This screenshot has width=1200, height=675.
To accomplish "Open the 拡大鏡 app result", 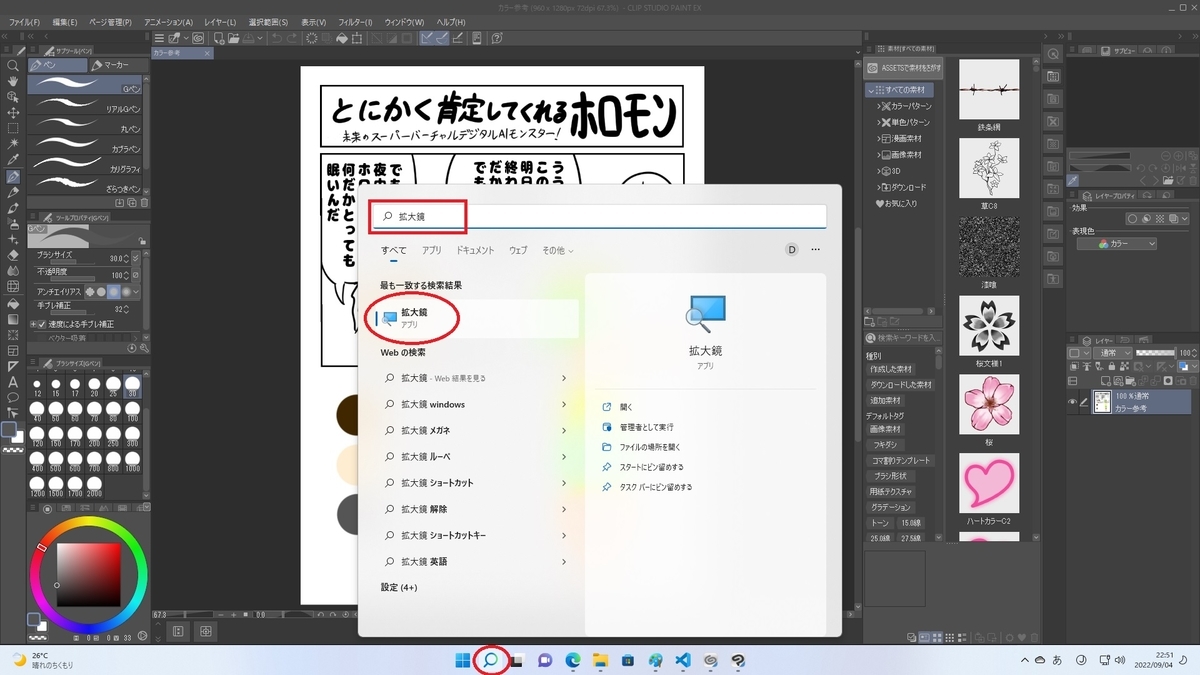I will point(470,318).
